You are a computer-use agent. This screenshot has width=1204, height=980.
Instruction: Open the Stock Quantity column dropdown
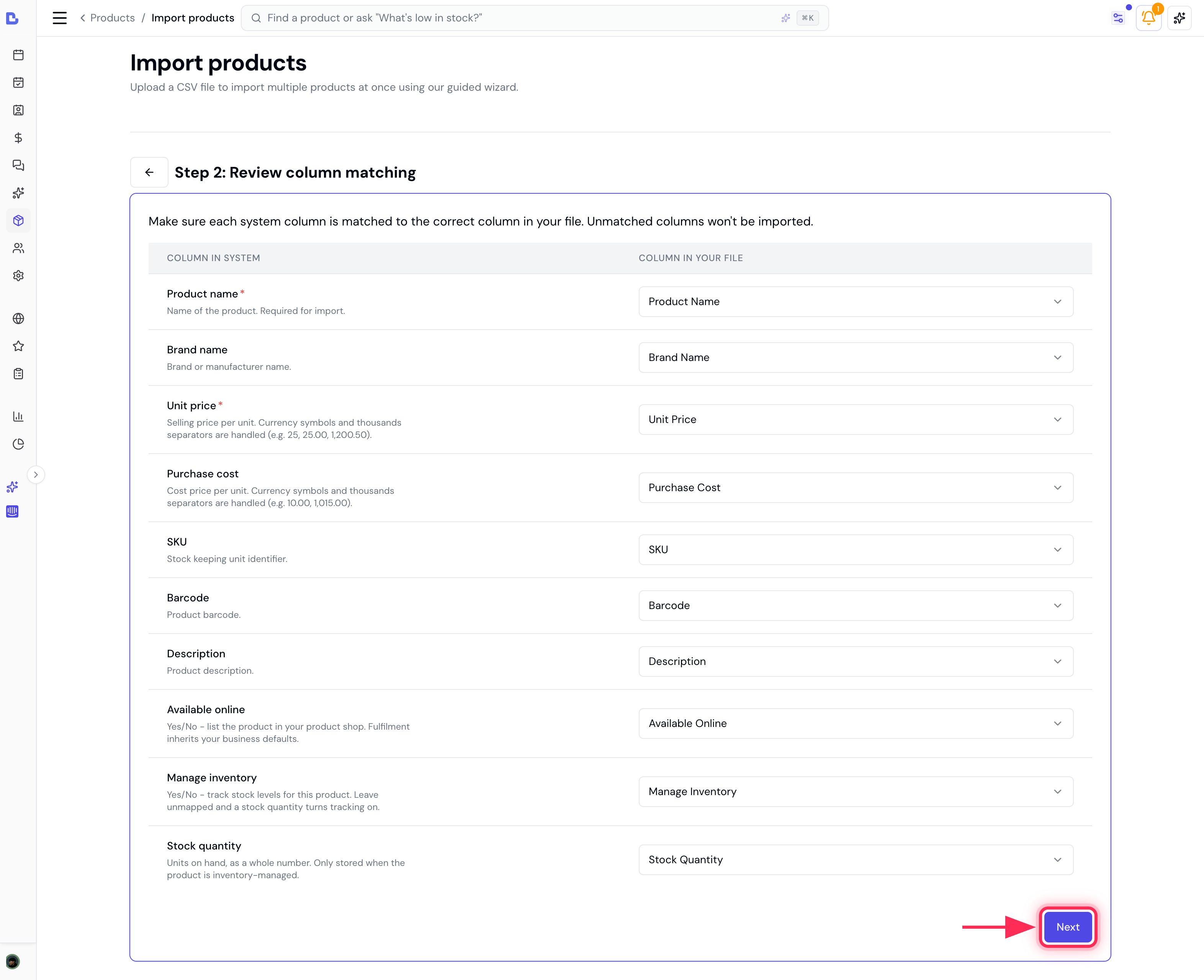[x=856, y=860]
